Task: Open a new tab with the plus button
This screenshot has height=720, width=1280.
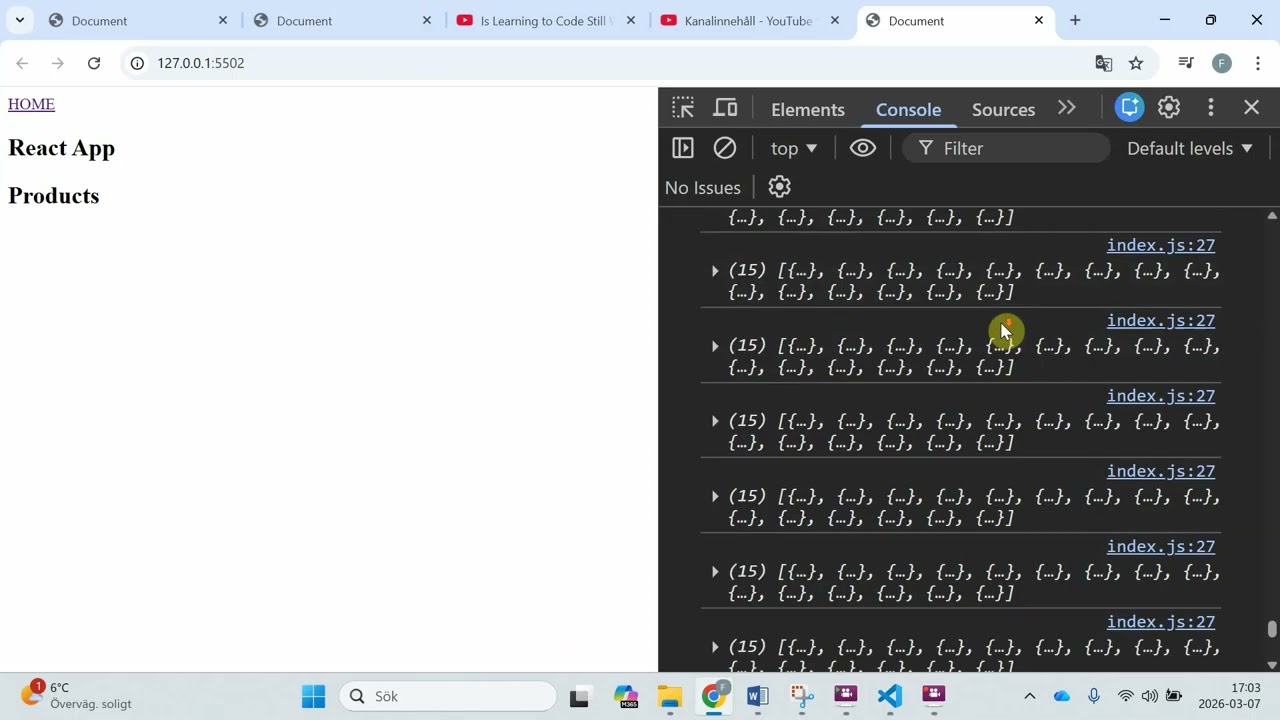Action: [1075, 20]
